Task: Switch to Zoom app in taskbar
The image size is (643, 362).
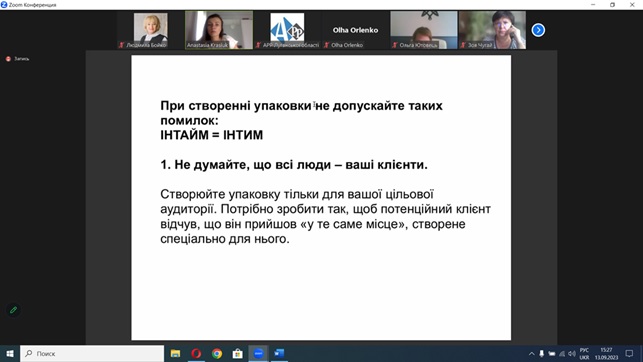Action: [258, 353]
